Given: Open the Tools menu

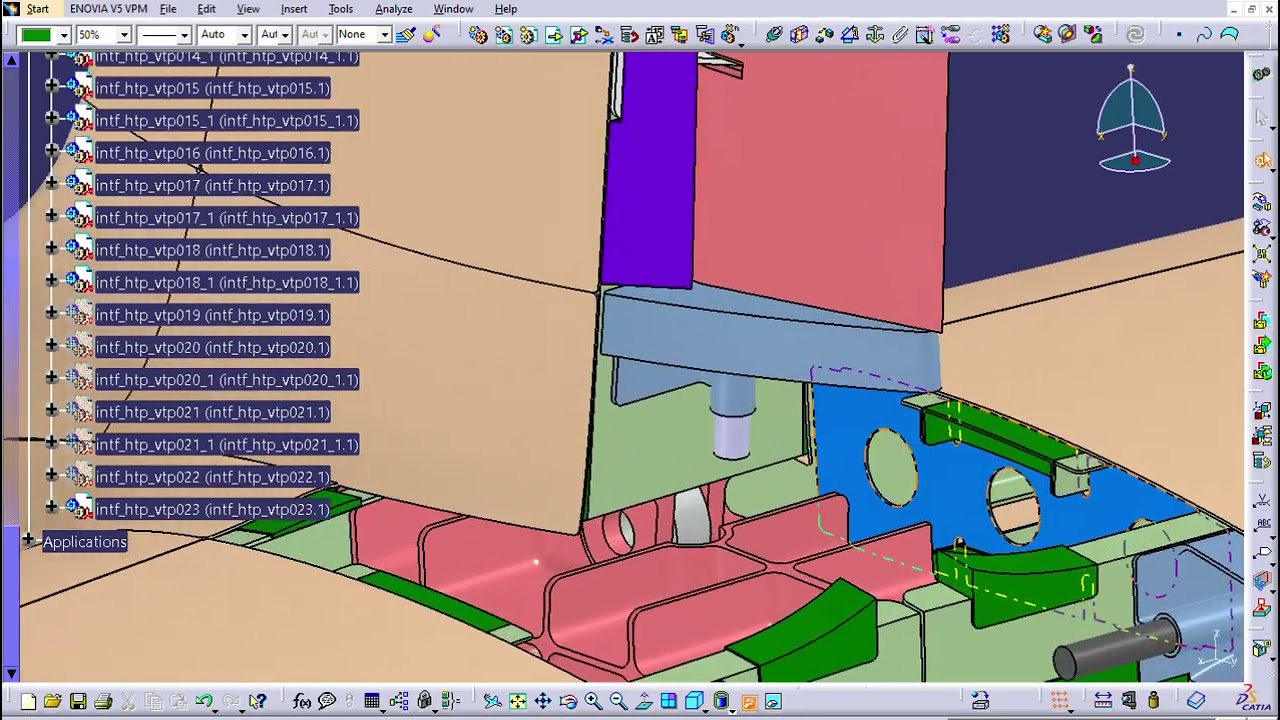Looking at the screenshot, I should click(x=341, y=9).
